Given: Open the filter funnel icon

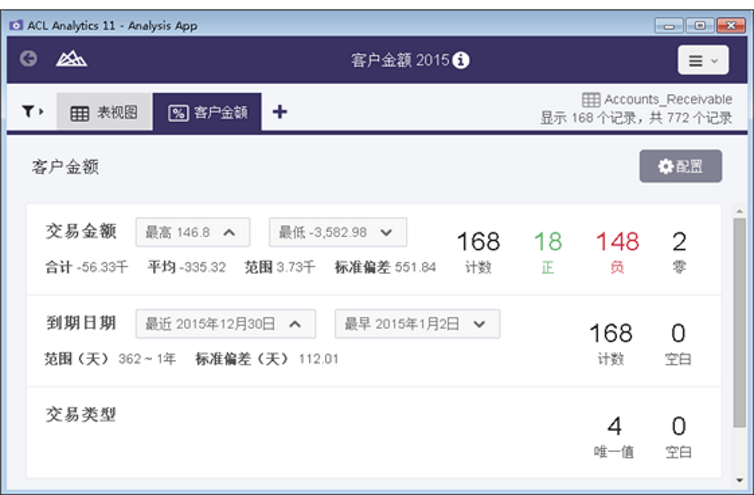Looking at the screenshot, I should coord(32,112).
